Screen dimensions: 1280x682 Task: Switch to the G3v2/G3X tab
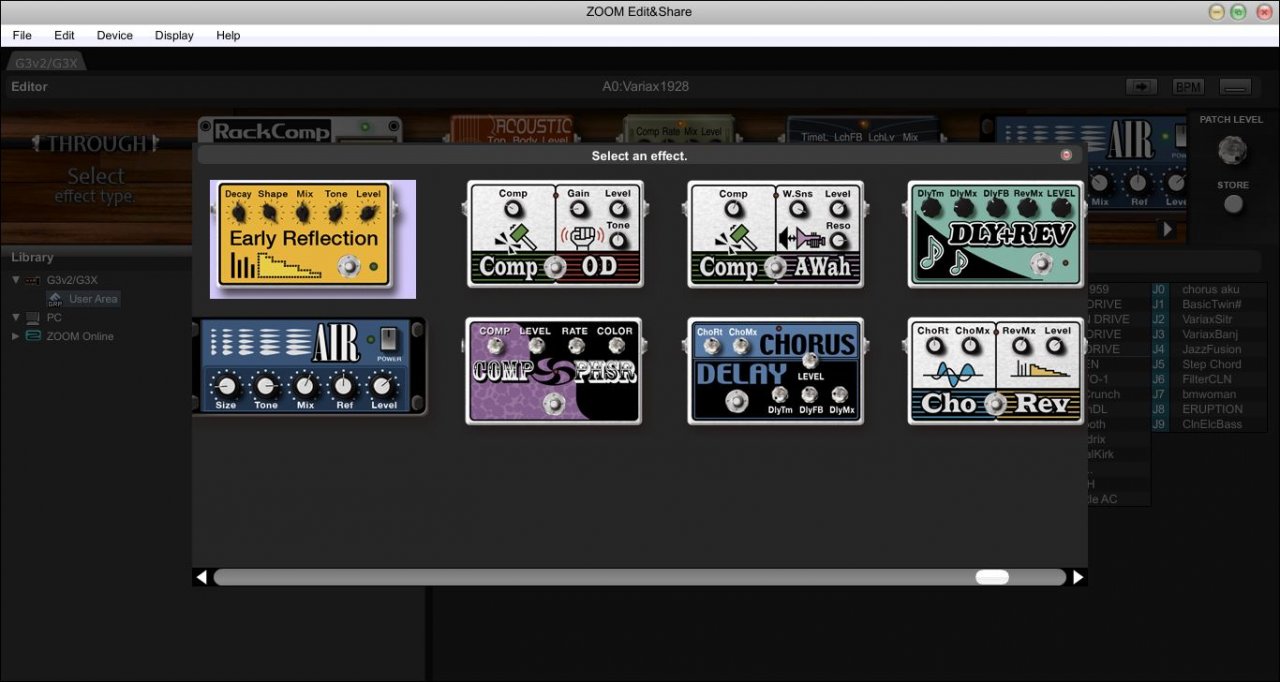pyautogui.click(x=46, y=63)
